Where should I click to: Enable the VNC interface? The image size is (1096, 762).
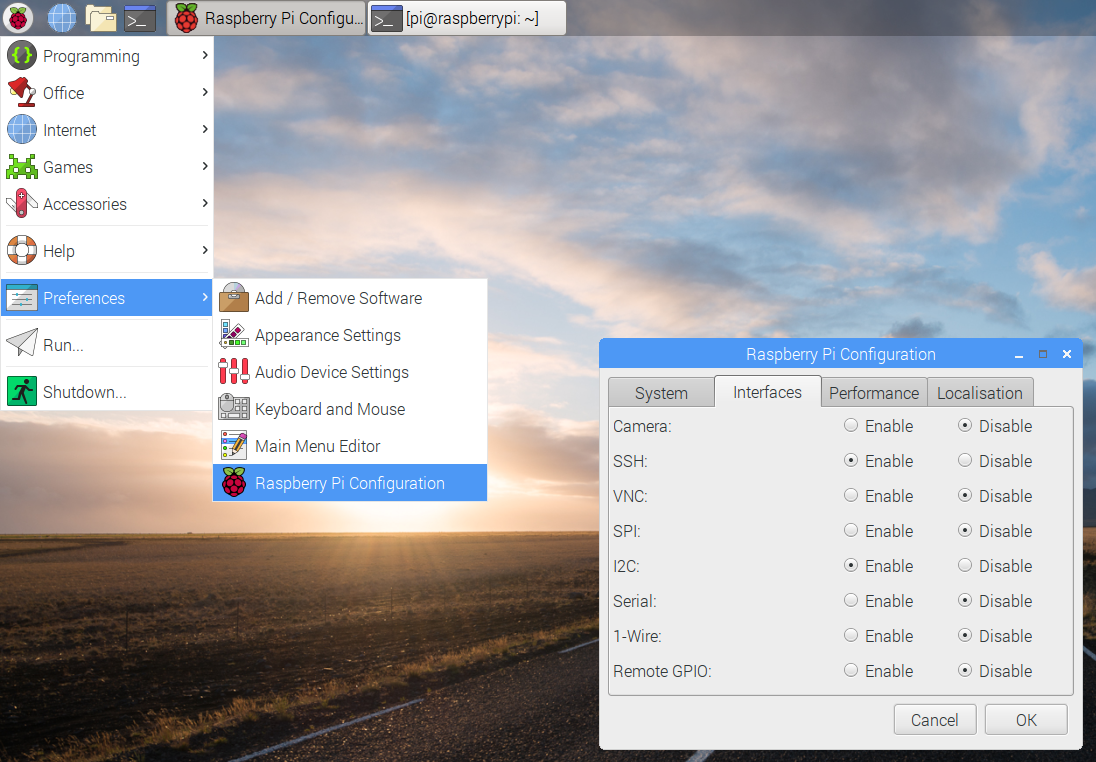[851, 495]
